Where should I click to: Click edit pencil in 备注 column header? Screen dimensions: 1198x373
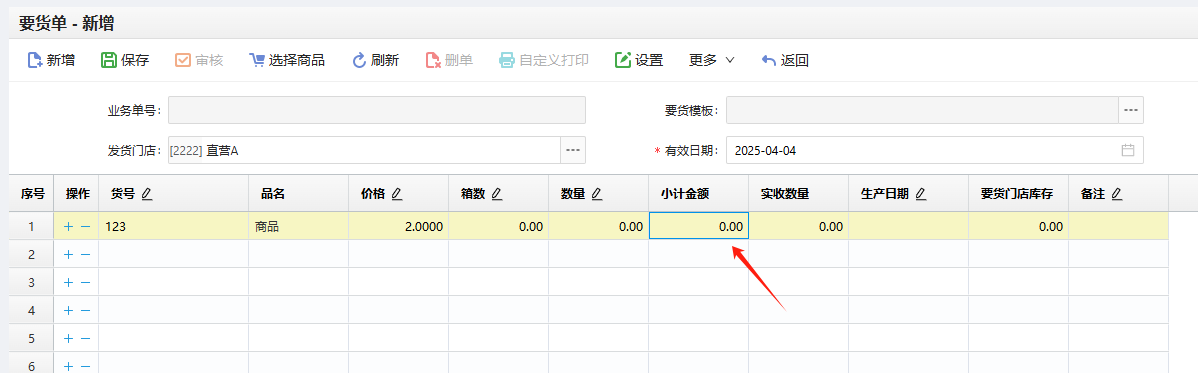[x=1116, y=194]
